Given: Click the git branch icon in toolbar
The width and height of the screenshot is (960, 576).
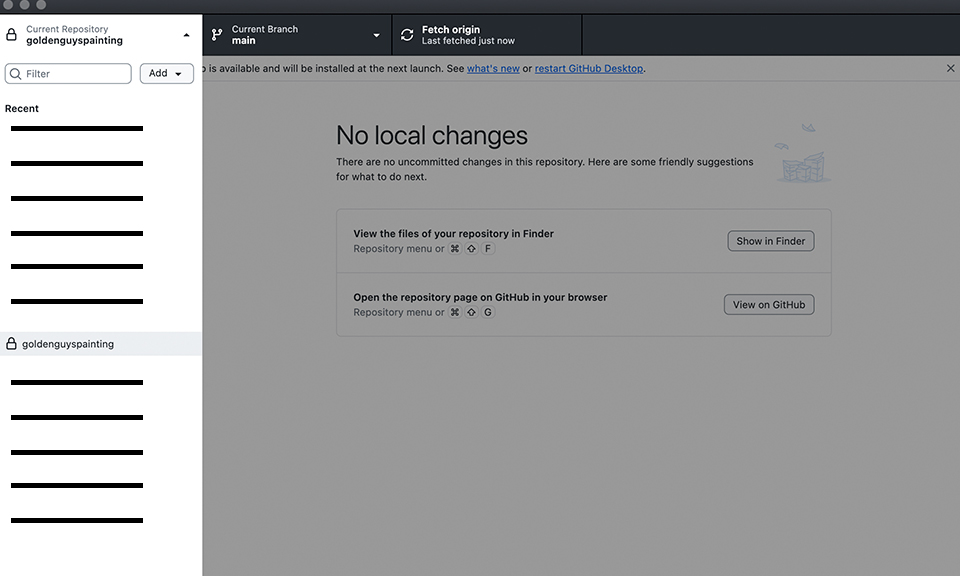Looking at the screenshot, I should tap(217, 35).
